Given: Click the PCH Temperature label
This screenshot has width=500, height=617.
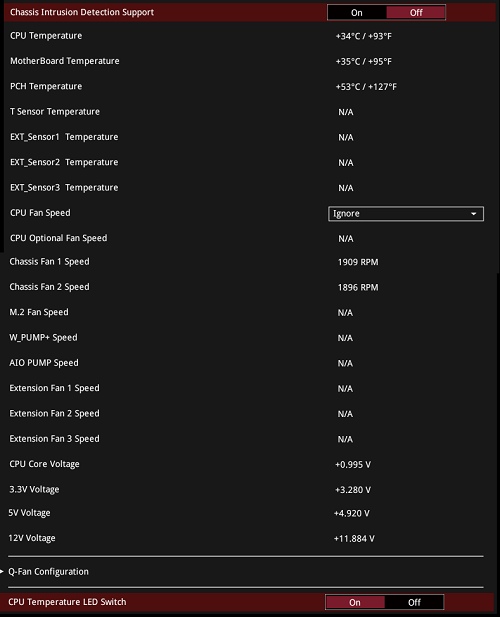Looking at the screenshot, I should pyautogui.click(x=46, y=86).
